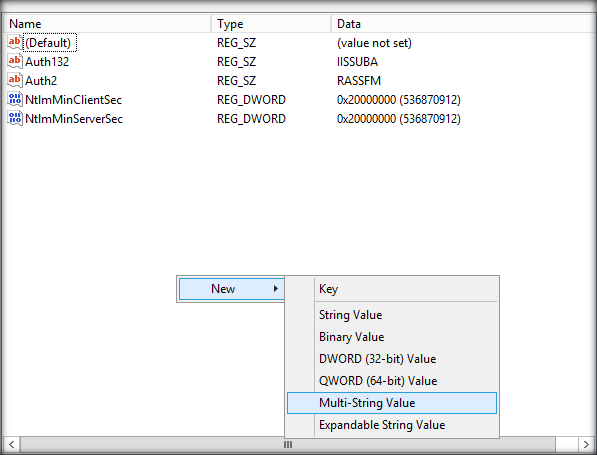Click the NtlmMinServerSec DWORD icon
Screen dimensions: 597x455
pyautogui.click(x=14, y=118)
